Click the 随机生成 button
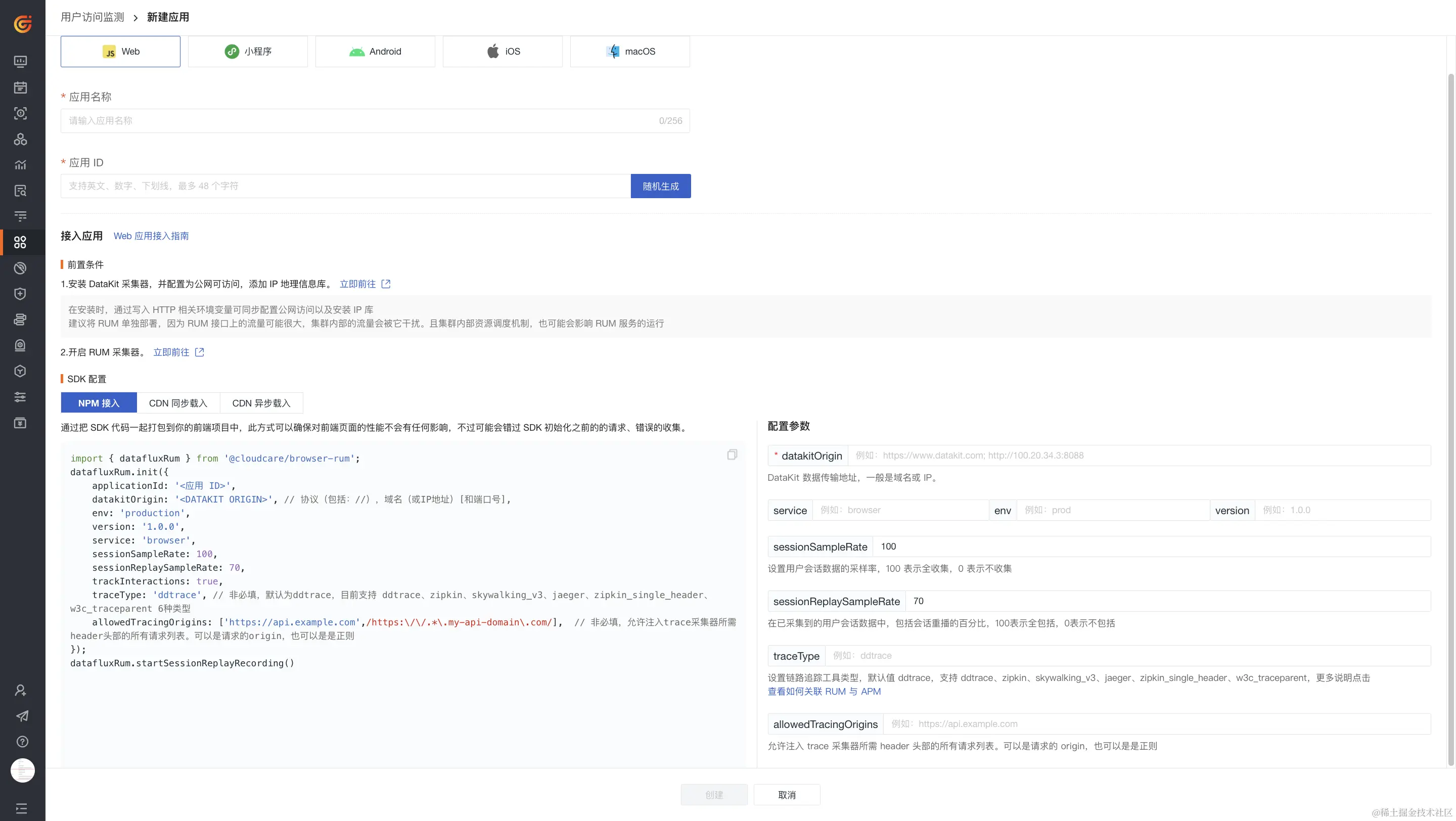 [x=660, y=187]
